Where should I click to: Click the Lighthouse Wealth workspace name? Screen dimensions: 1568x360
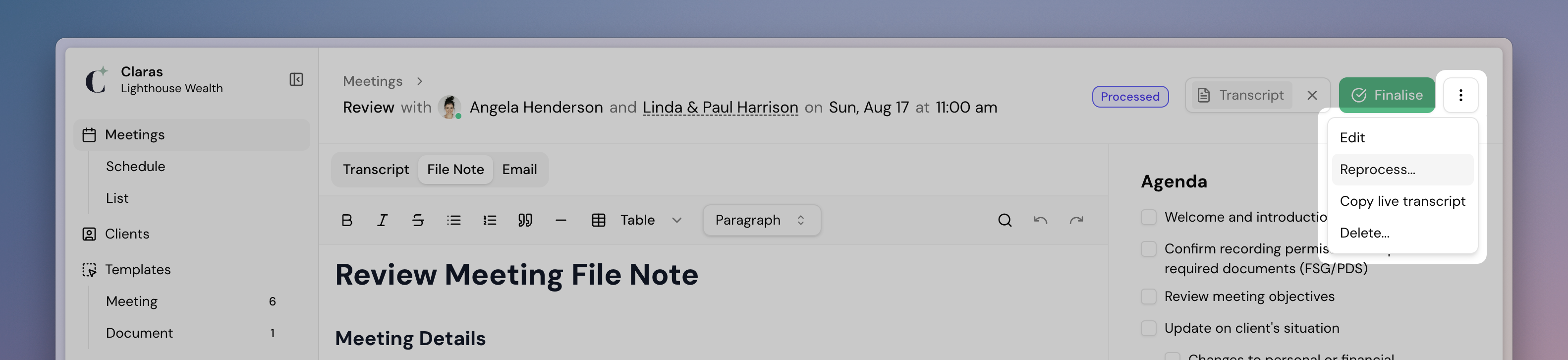[171, 88]
